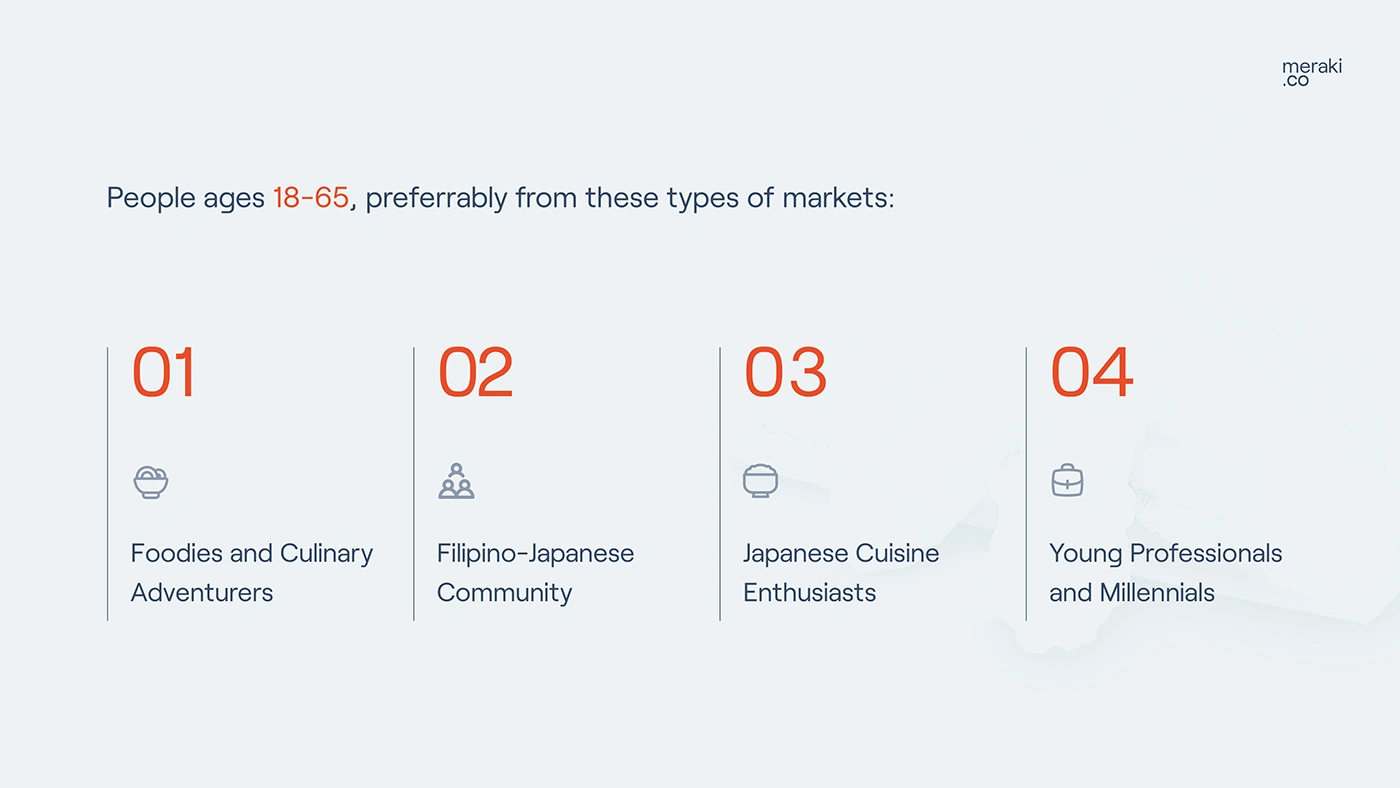Click the Filipino-Japanese Community label
This screenshot has height=788, width=1400.
pos(535,572)
